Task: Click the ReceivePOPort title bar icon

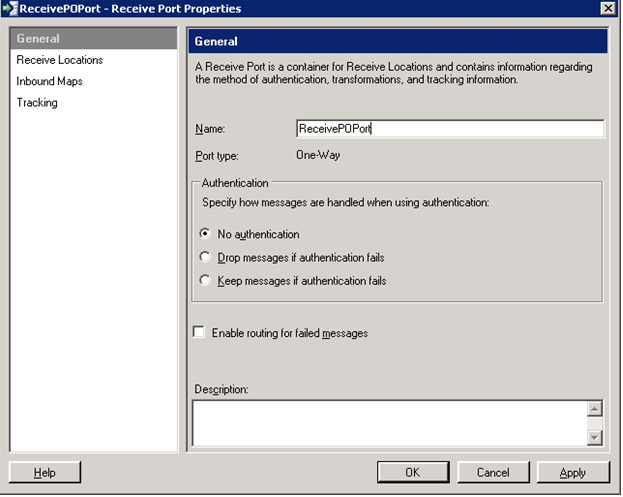Action: (x=10, y=9)
